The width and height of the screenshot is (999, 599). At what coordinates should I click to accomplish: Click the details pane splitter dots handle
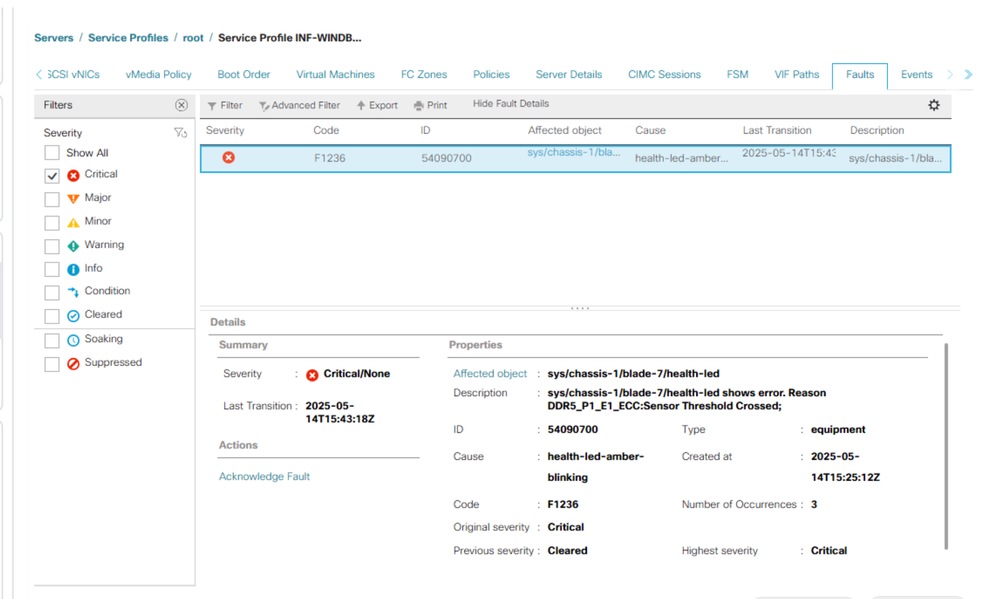pyautogui.click(x=580, y=308)
